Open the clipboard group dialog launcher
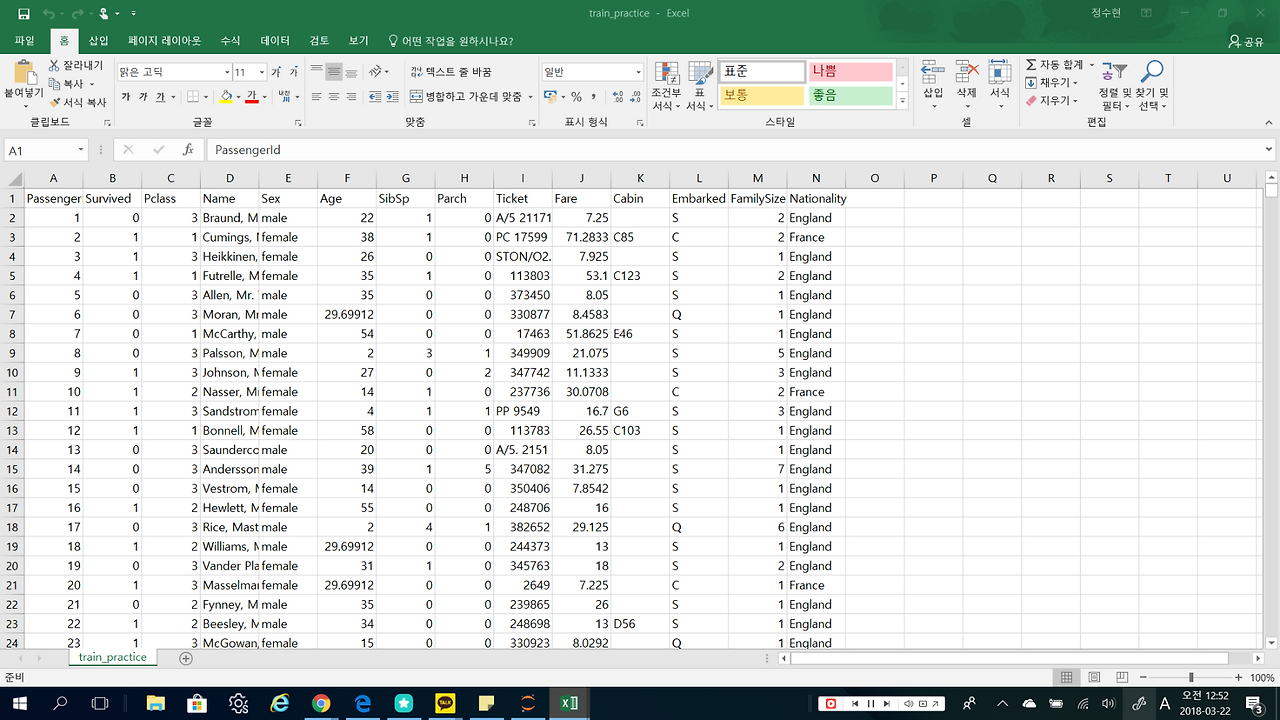Screen dimensions: 1280x720 click(107, 123)
